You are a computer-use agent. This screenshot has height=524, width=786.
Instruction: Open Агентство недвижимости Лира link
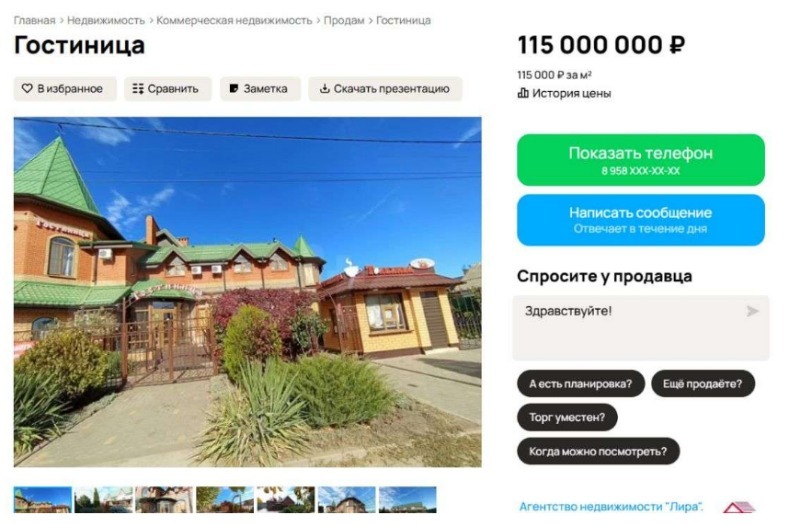[x=611, y=506]
